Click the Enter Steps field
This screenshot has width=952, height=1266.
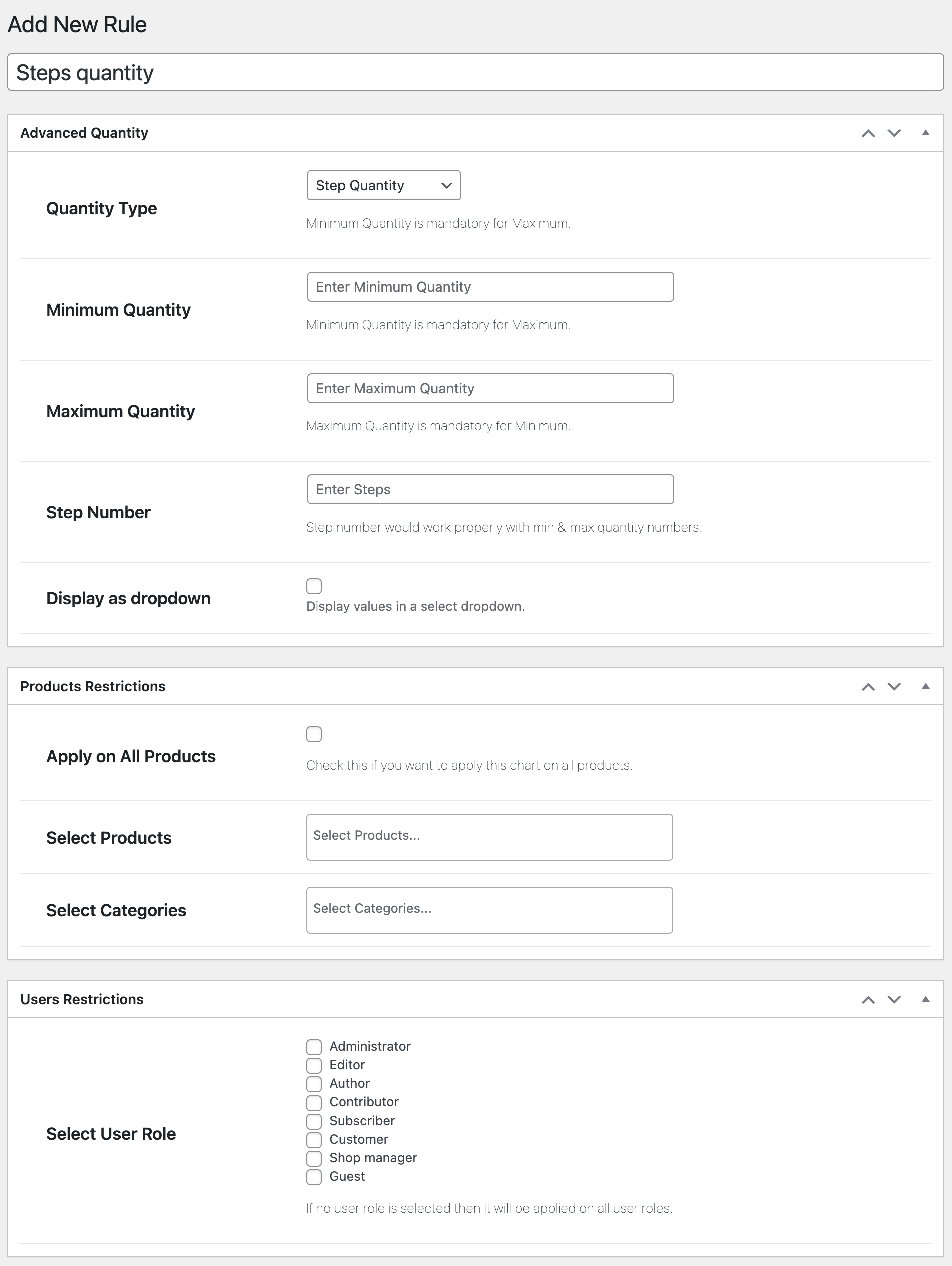490,489
